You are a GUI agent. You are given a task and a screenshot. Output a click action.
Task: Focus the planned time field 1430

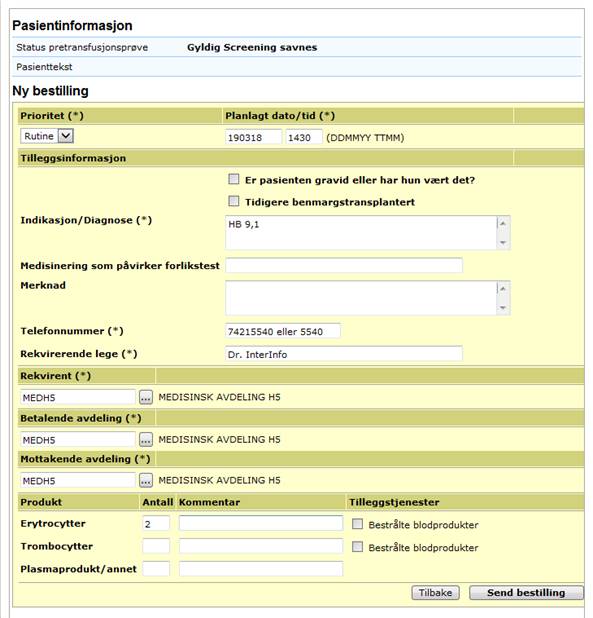tap(304, 137)
